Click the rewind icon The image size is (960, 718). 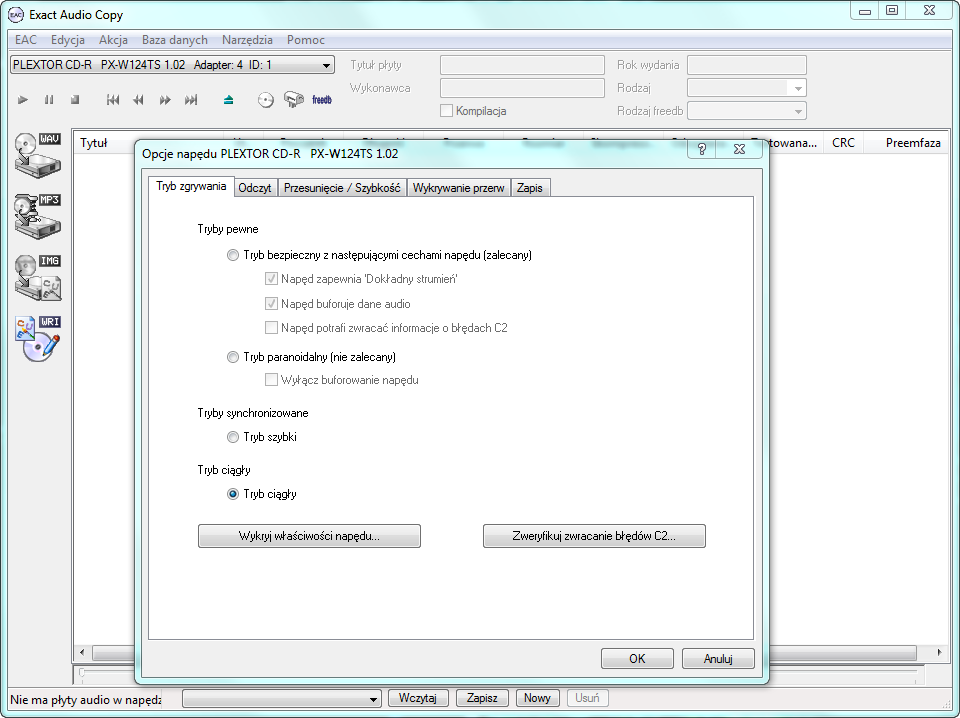138,100
